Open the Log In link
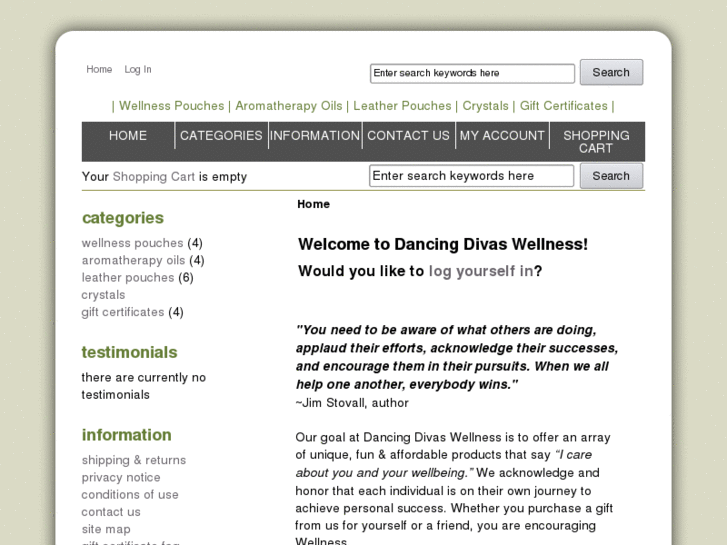Image resolution: width=727 pixels, height=545 pixels. [x=138, y=70]
